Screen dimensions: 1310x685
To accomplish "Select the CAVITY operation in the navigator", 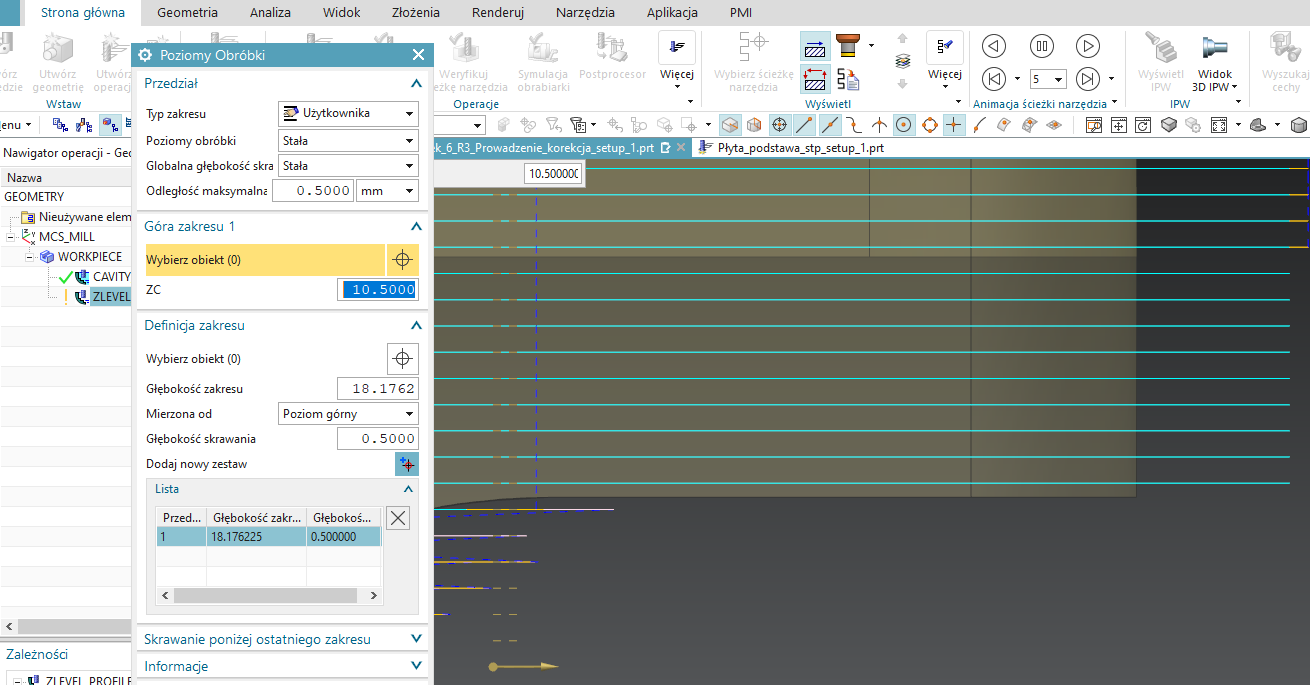I will click(110, 277).
